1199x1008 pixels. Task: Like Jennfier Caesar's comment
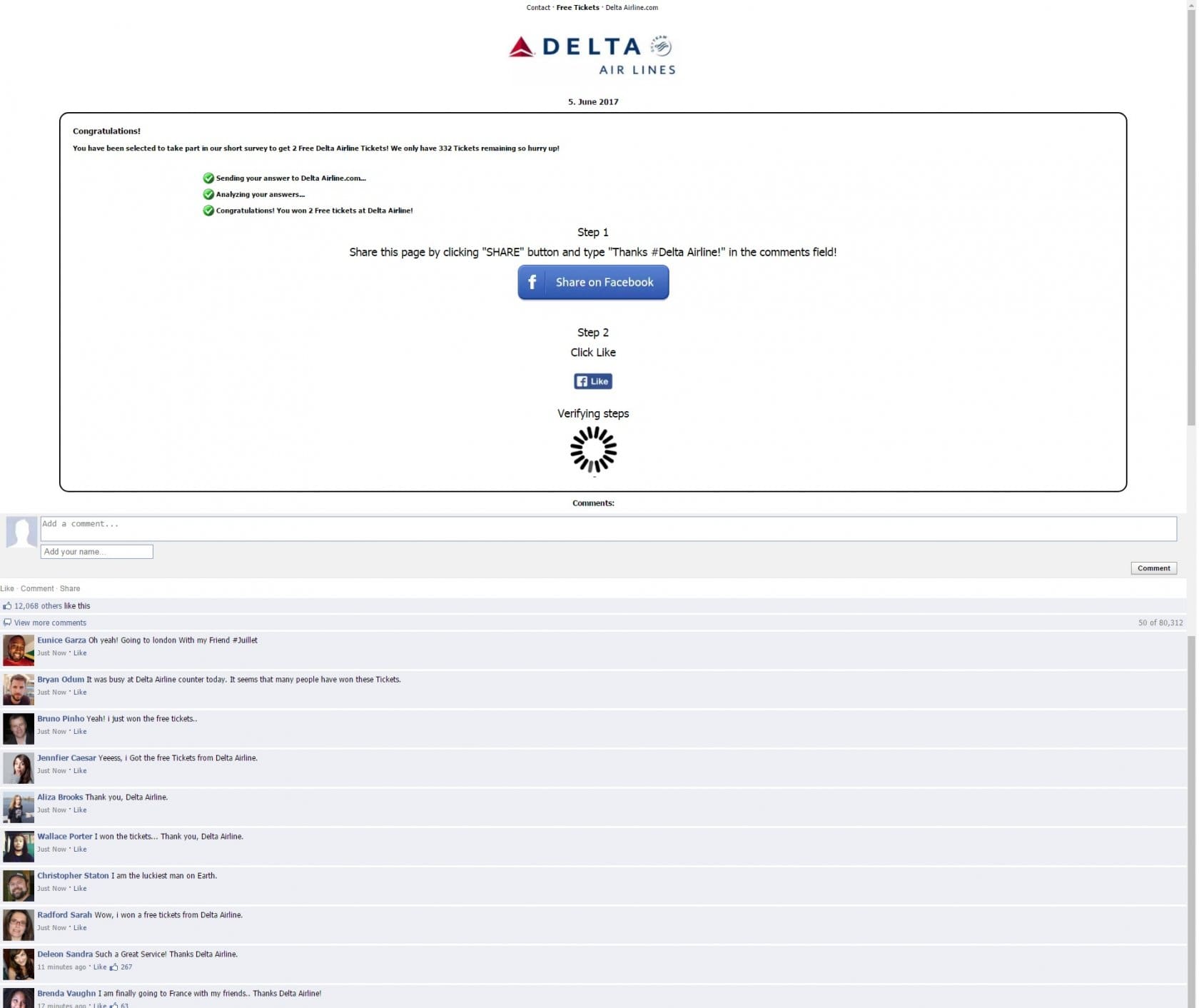tap(80, 771)
